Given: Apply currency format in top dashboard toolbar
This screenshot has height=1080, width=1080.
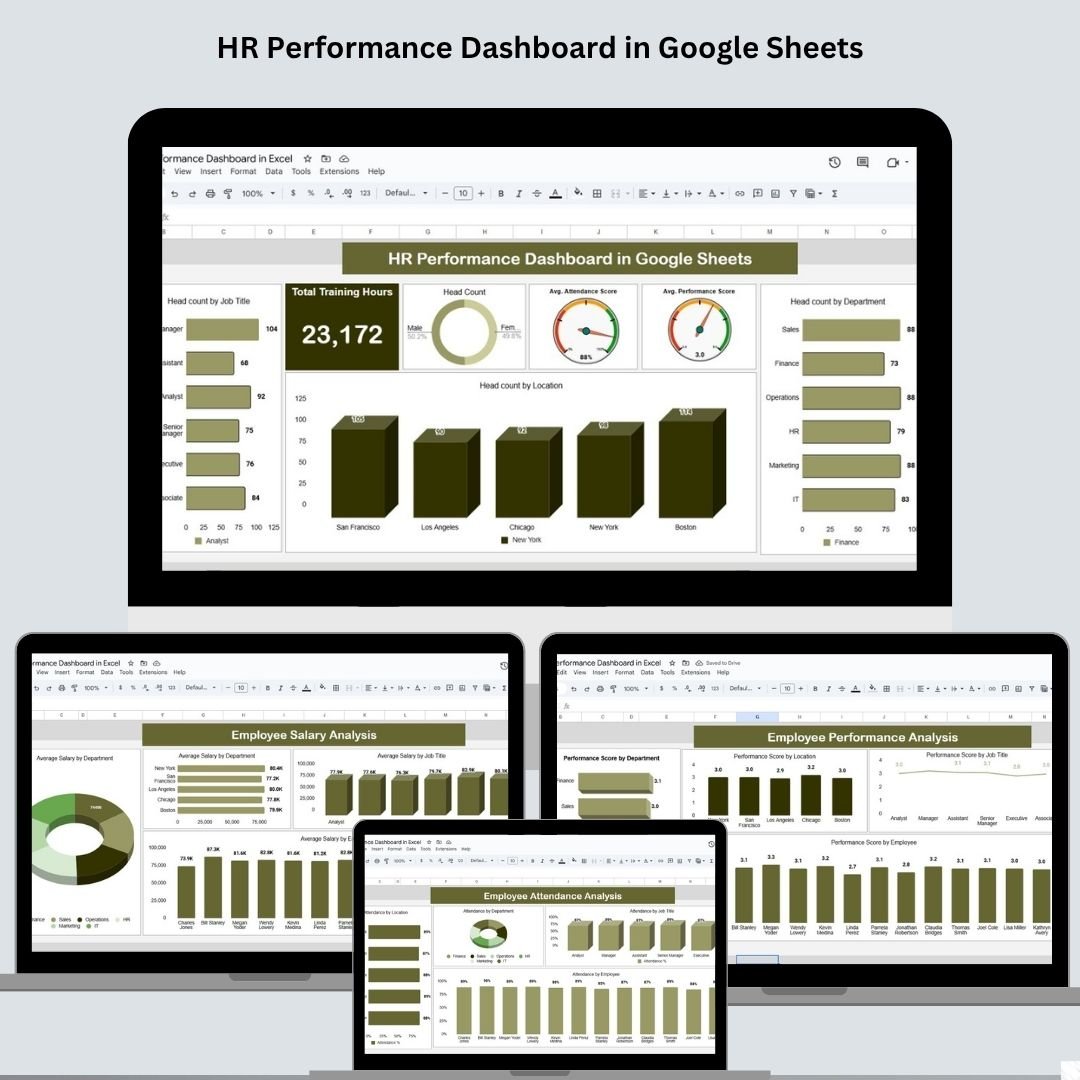Looking at the screenshot, I should 293,193.
